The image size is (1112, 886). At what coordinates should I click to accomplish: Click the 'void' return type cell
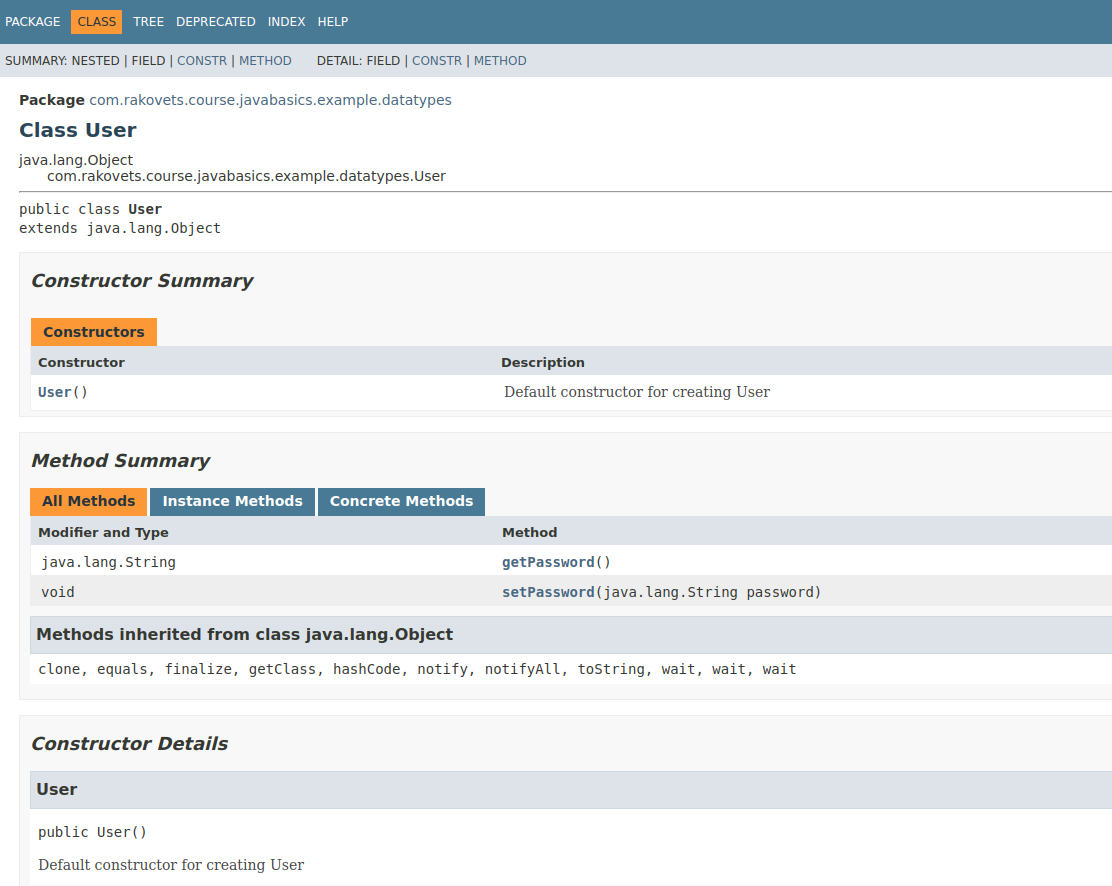(57, 592)
